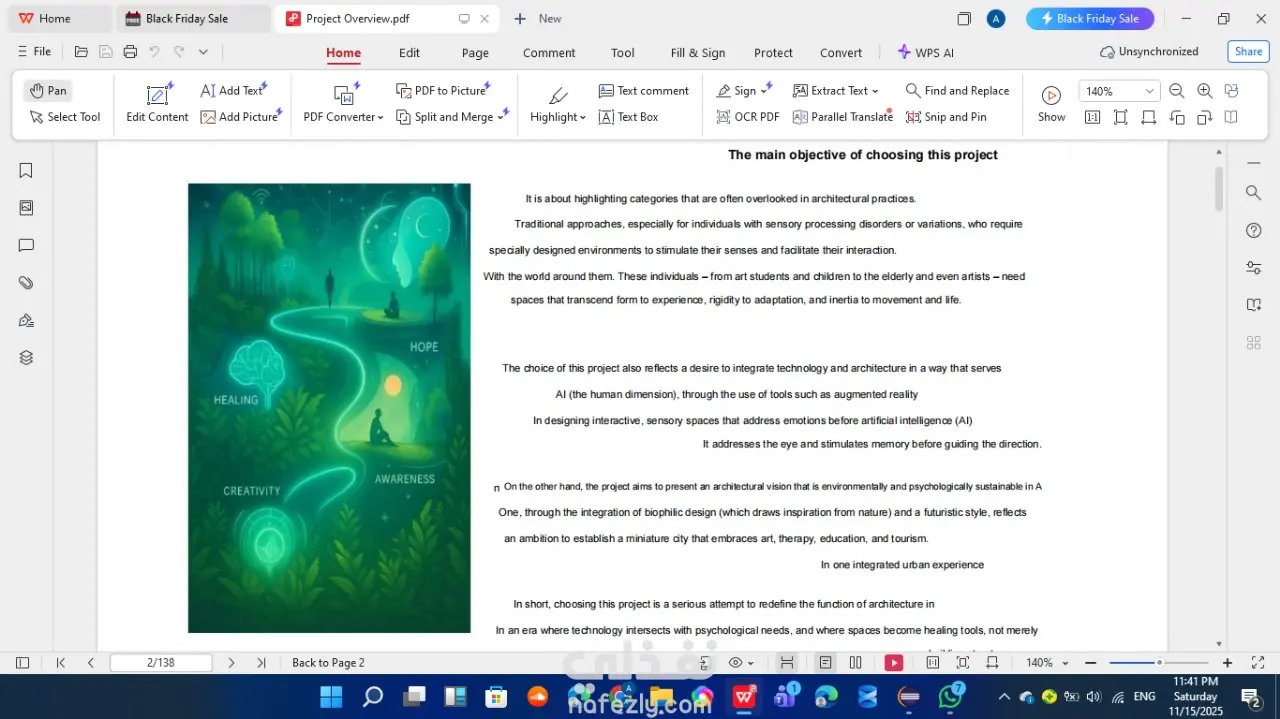Open the bookmarks panel in left sidebar
The height and width of the screenshot is (719, 1280).
[x=26, y=171]
